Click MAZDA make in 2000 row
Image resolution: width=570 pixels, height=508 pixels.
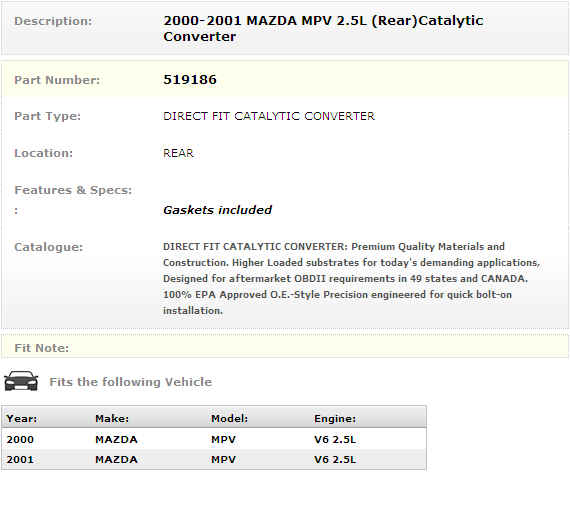pyautogui.click(x=116, y=439)
